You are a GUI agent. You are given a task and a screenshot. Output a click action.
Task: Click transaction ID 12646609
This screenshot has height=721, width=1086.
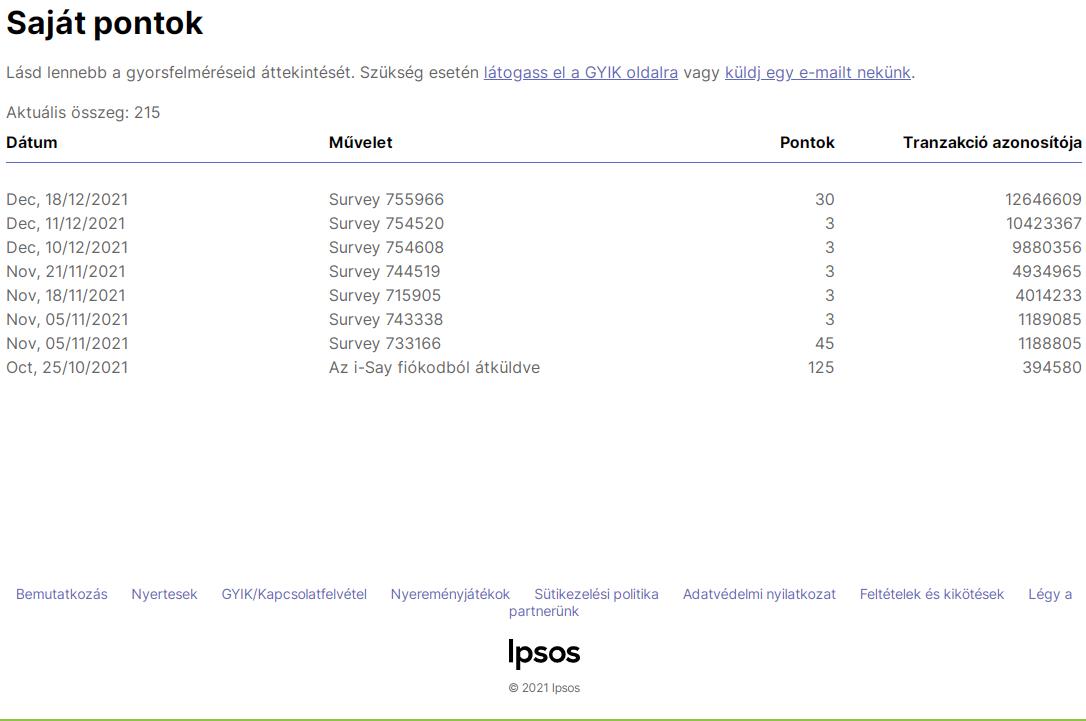(x=1043, y=199)
